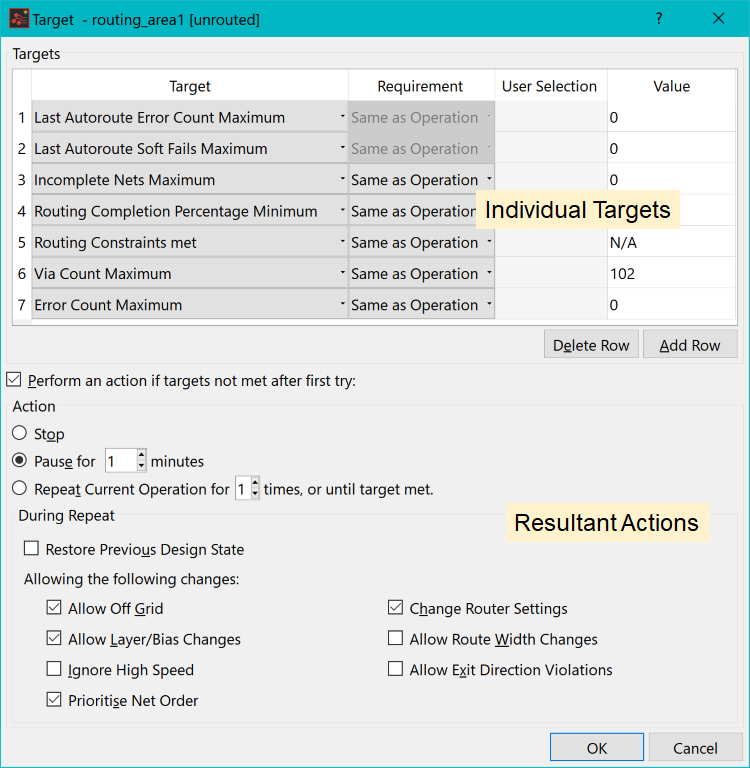Open Last Autoroute Error Count Maximum target dropdown
The height and width of the screenshot is (768, 750).
pos(190,117)
